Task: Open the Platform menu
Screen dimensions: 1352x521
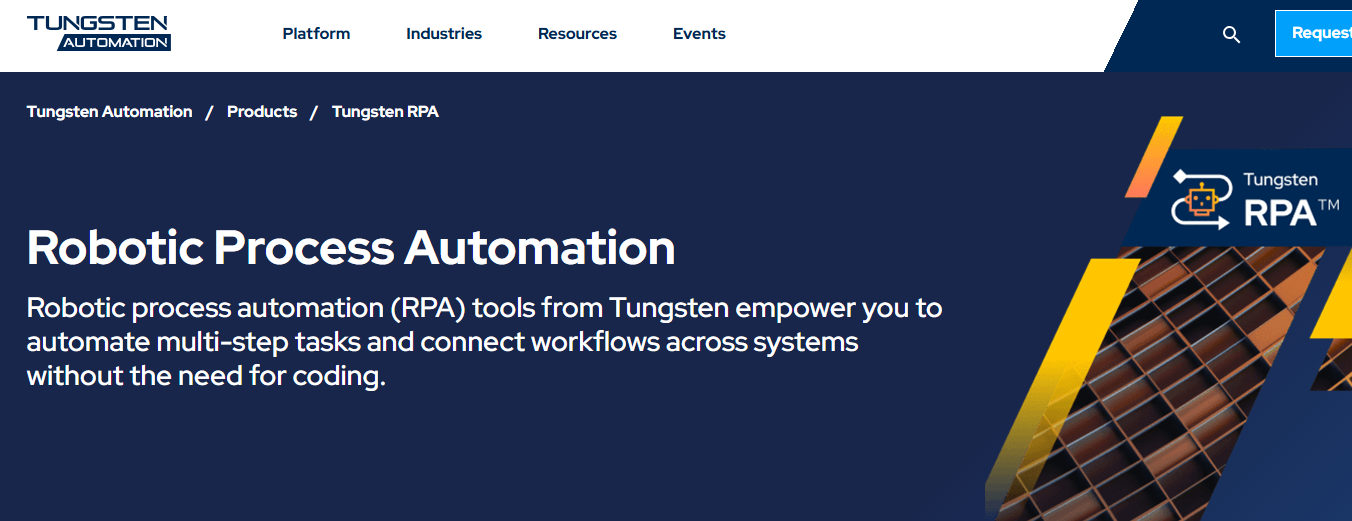Action: click(x=316, y=34)
